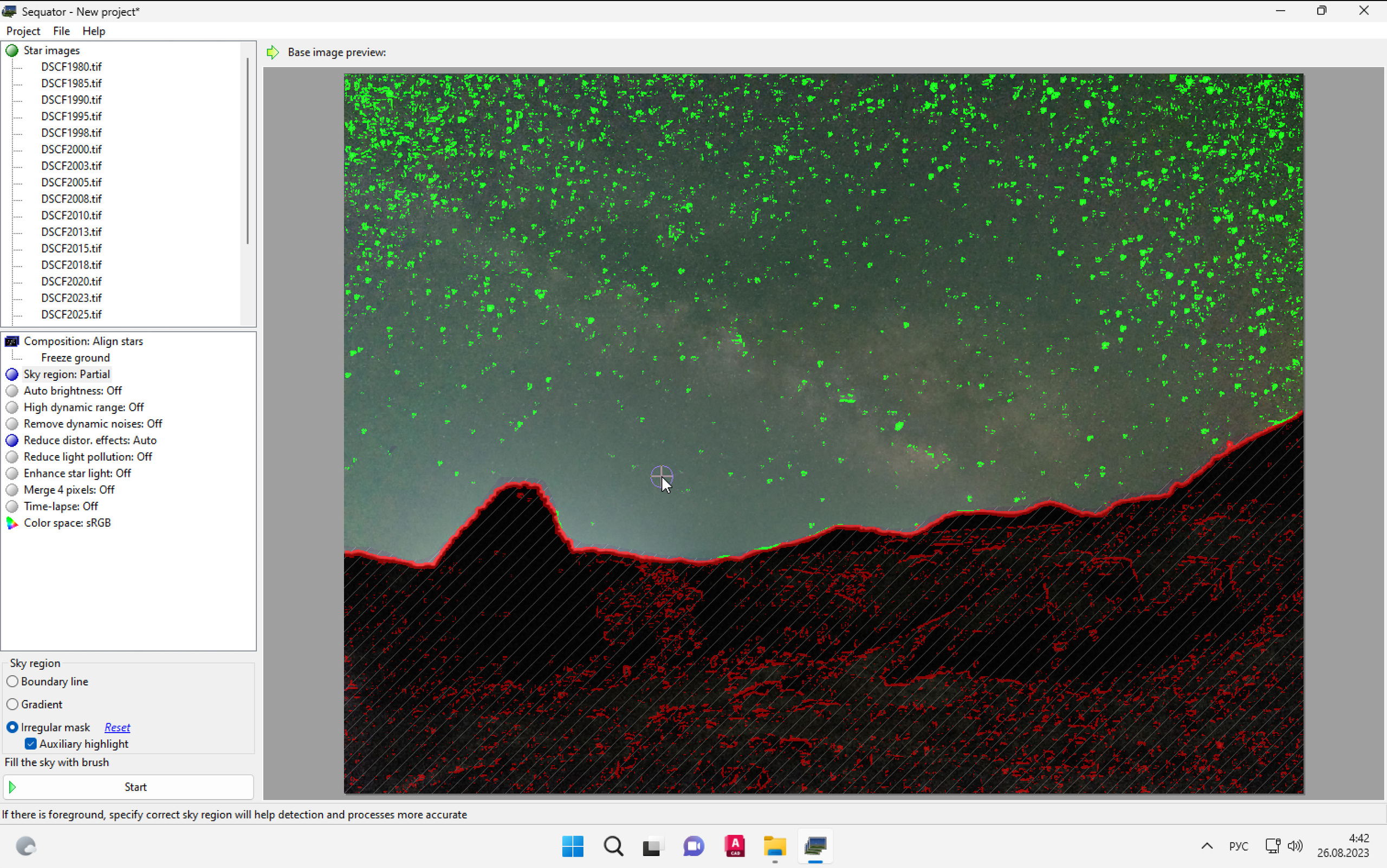
Task: Click the Reduce distor. effects blue icon
Action: (11, 441)
